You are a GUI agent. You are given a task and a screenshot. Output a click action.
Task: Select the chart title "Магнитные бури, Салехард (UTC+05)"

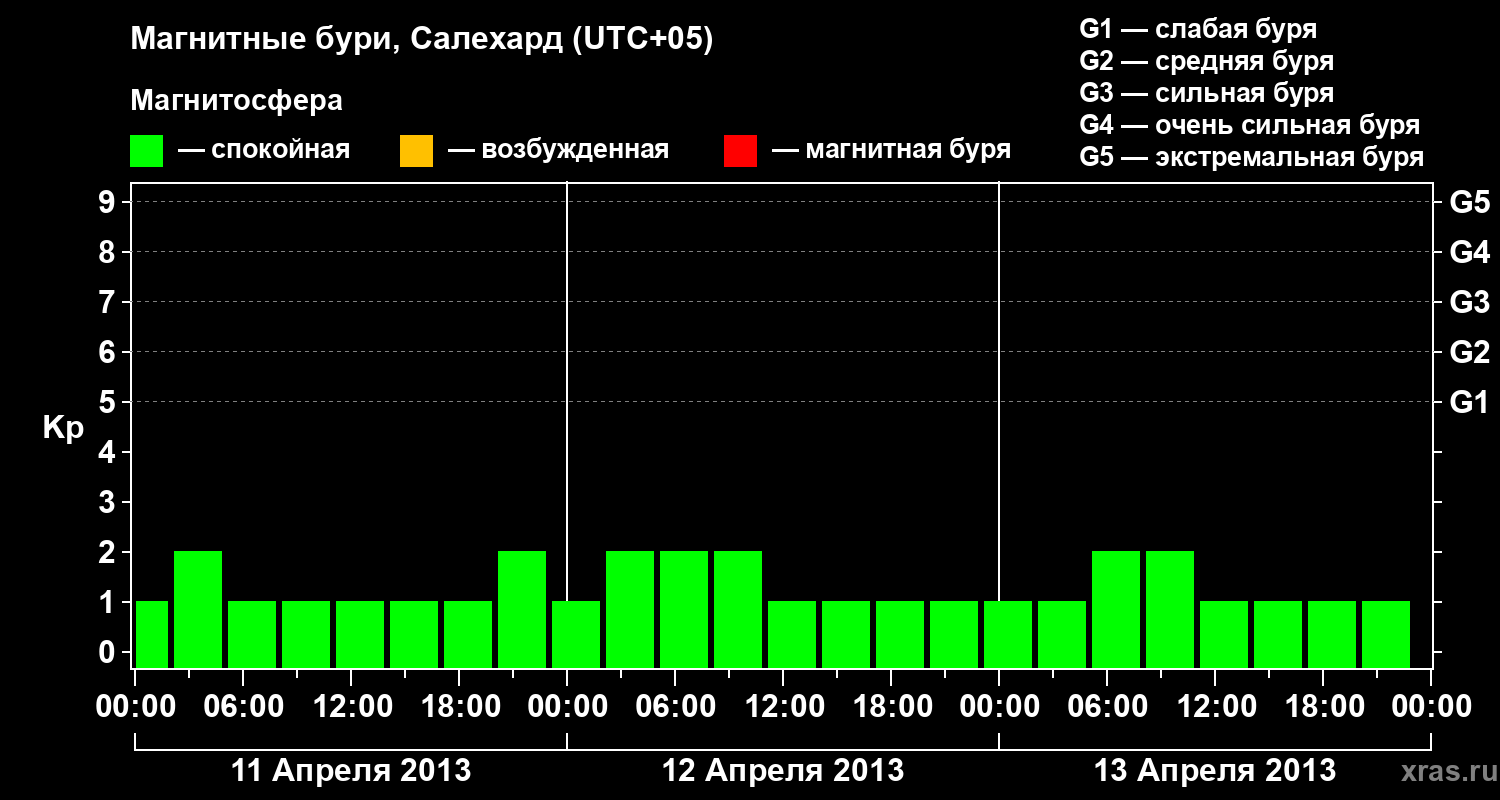[x=422, y=40]
